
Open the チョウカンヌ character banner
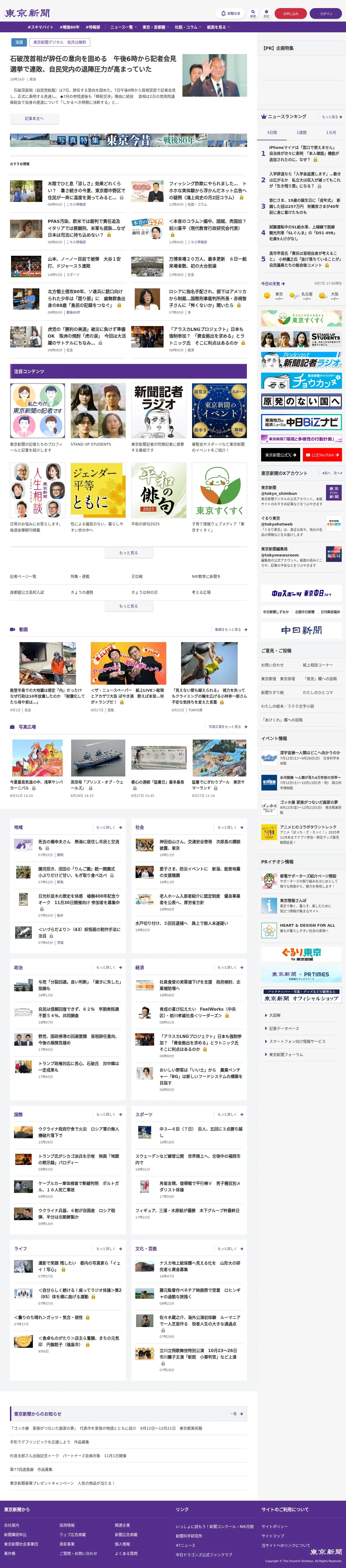tap(301, 380)
